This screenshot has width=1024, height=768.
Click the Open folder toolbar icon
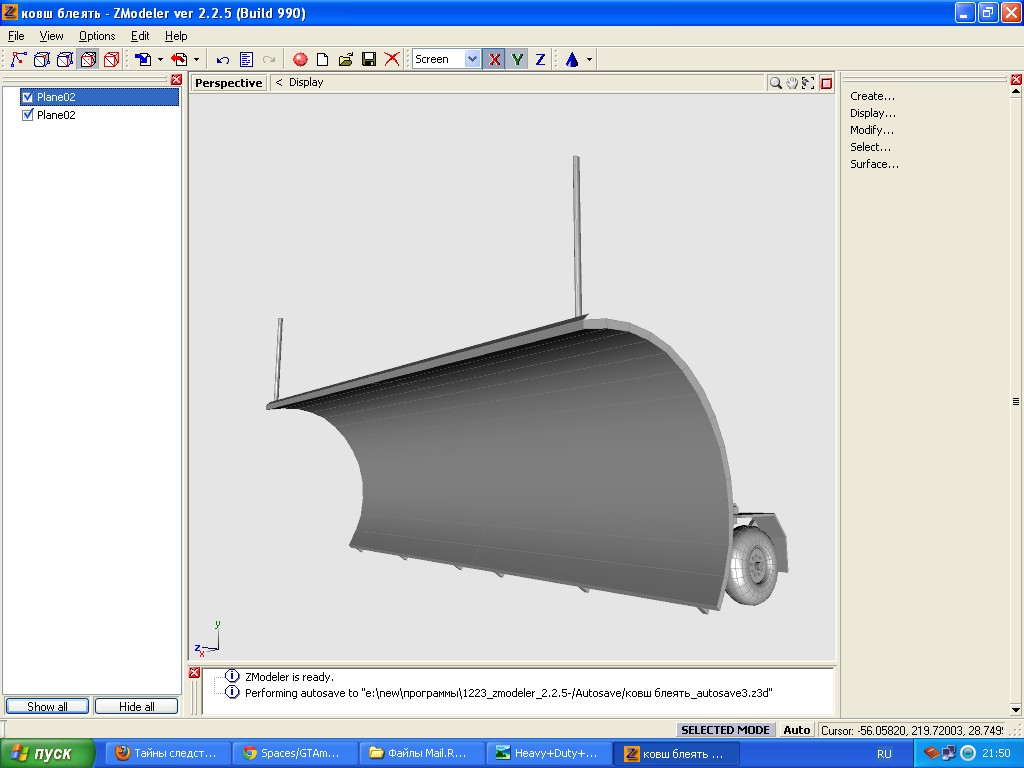click(346, 59)
